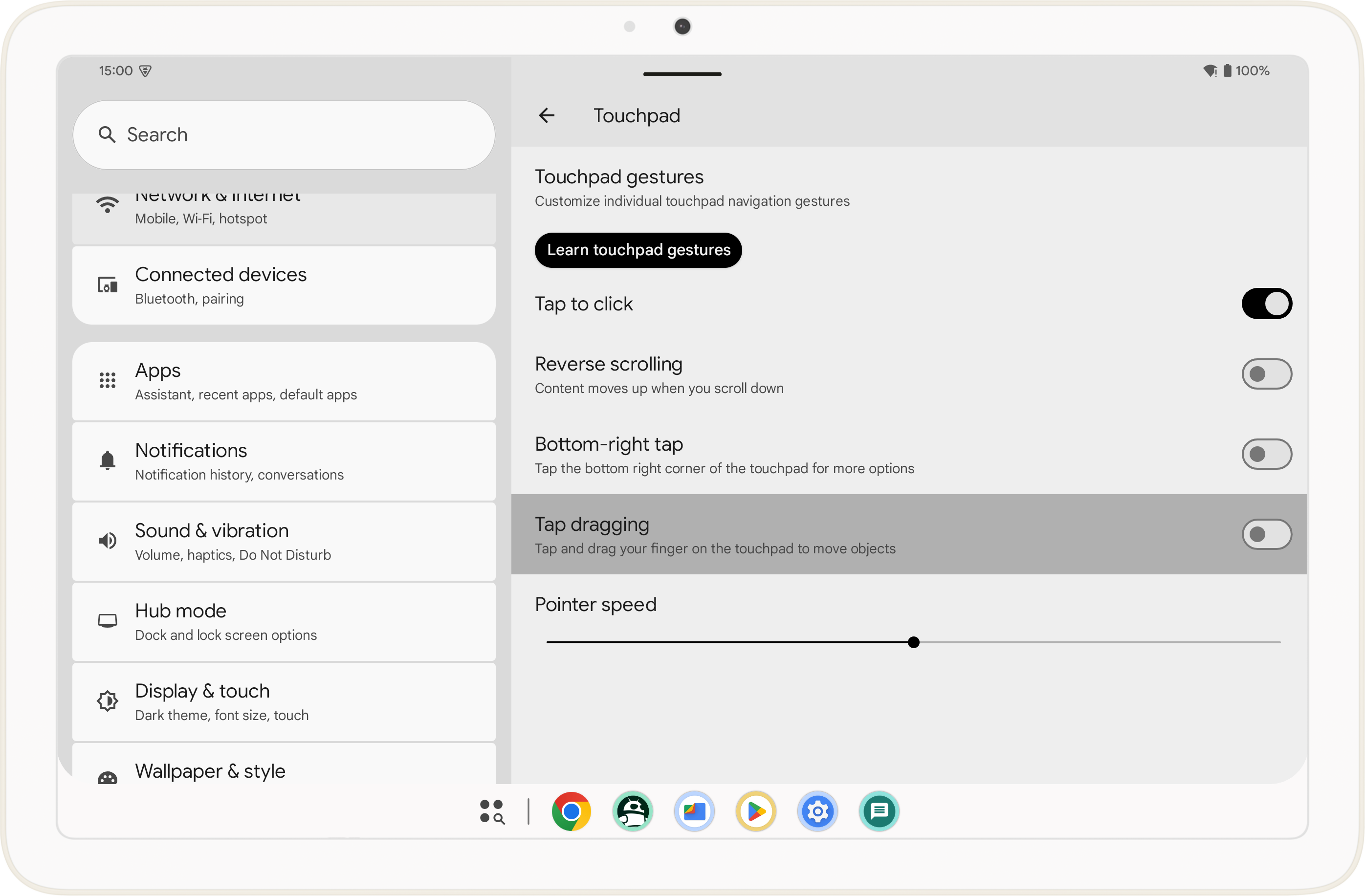Open Chrome browser from taskbar
Viewport: 1365px width, 896px height.
pos(571,811)
